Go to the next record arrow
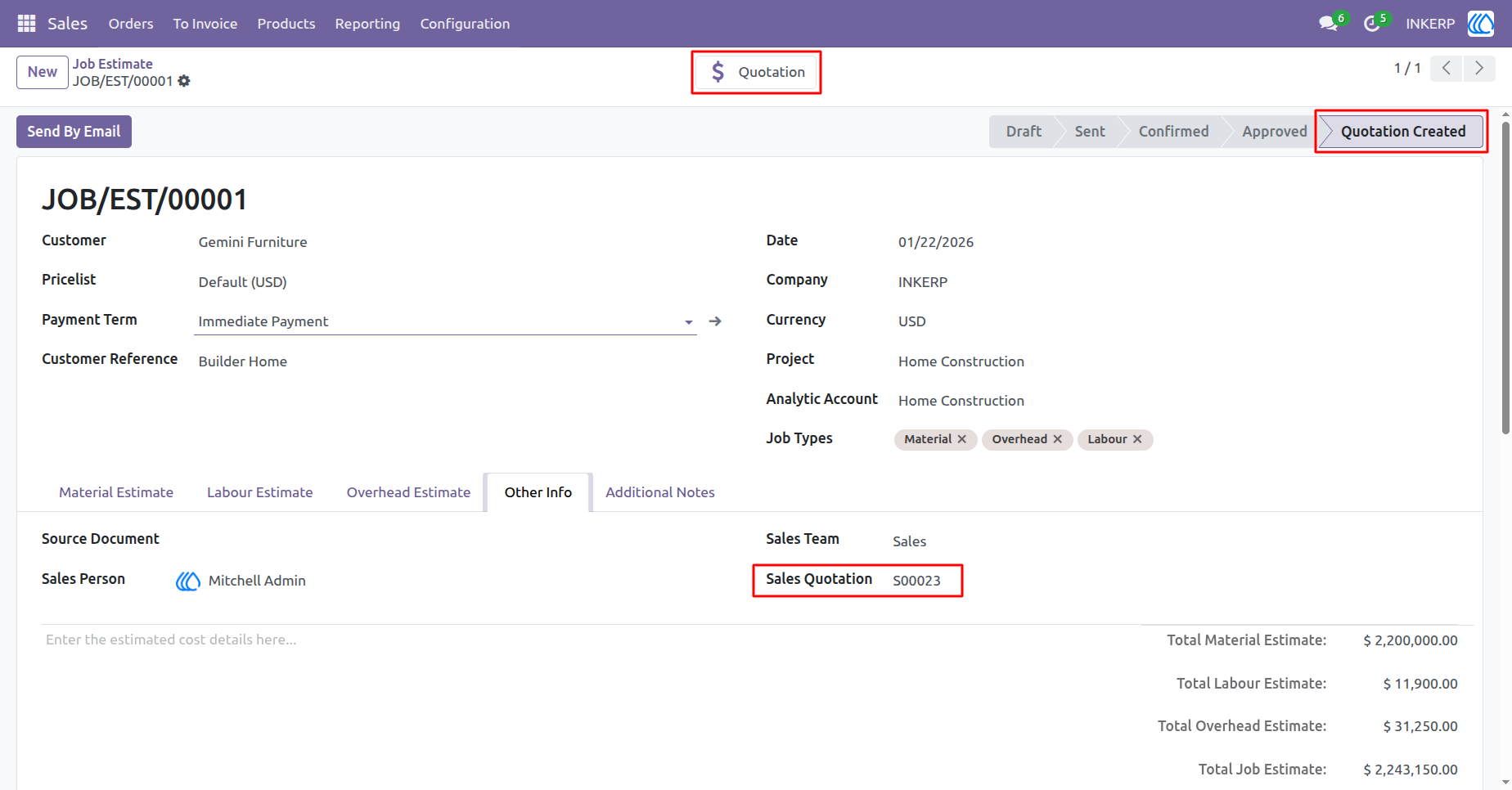 click(x=1479, y=69)
